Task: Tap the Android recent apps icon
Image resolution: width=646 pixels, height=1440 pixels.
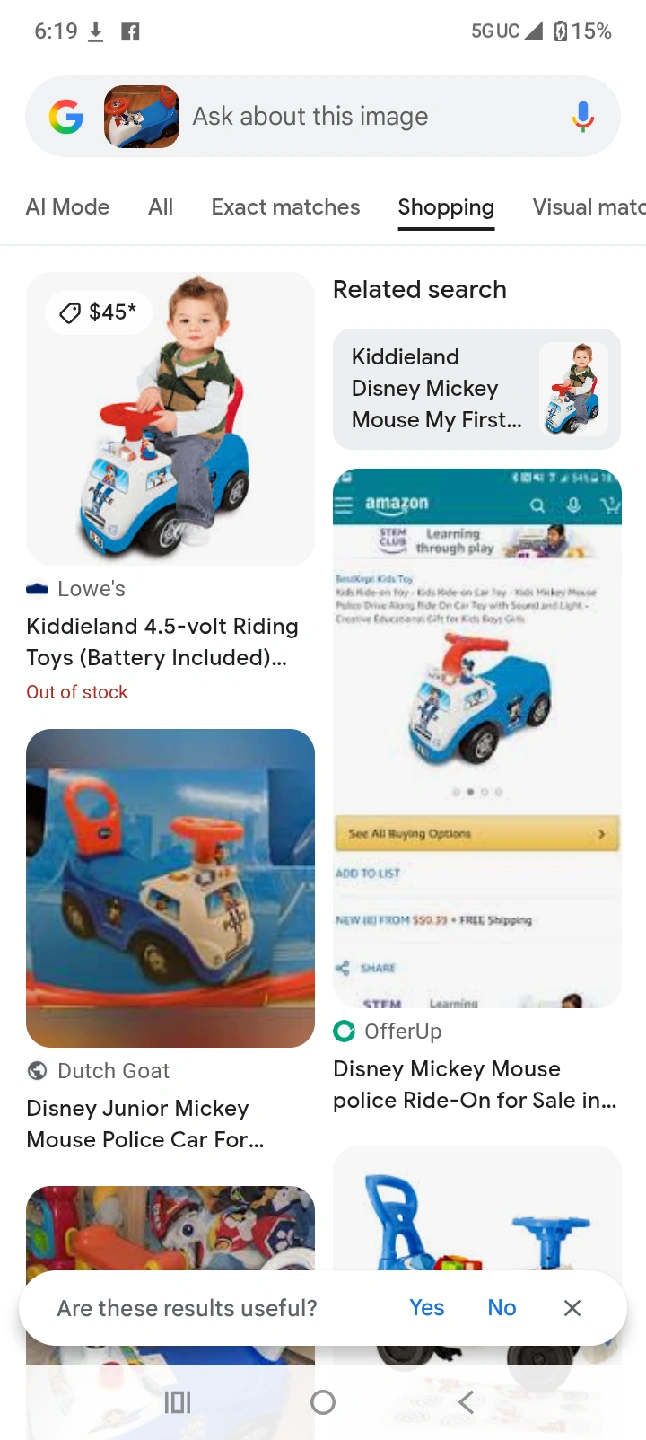Action: point(177,1402)
